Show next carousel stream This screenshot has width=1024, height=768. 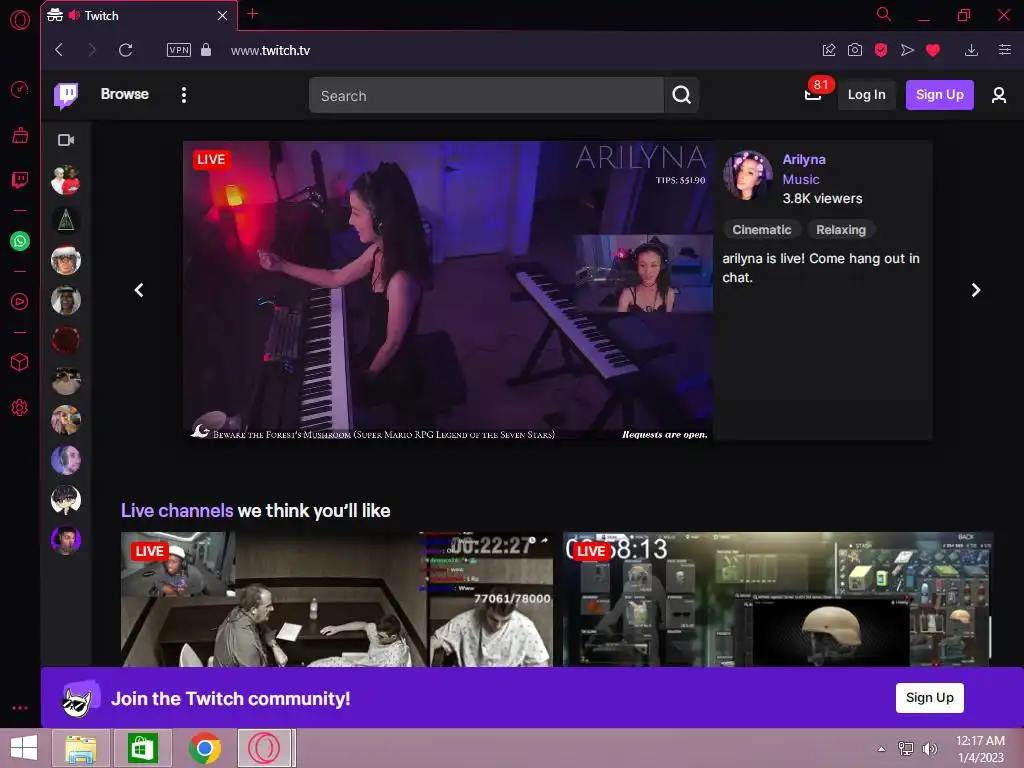click(x=975, y=290)
